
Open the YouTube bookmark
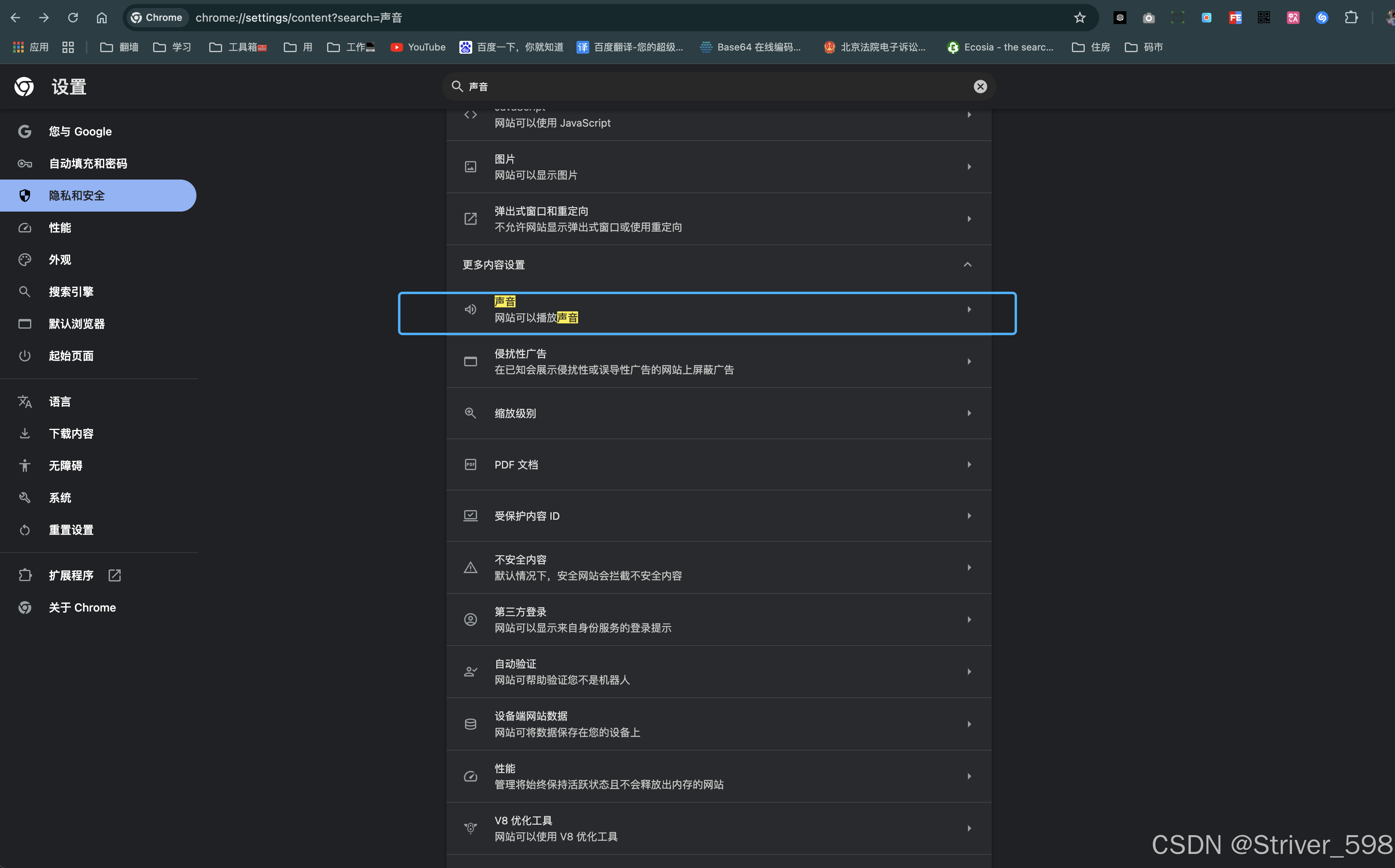418,47
